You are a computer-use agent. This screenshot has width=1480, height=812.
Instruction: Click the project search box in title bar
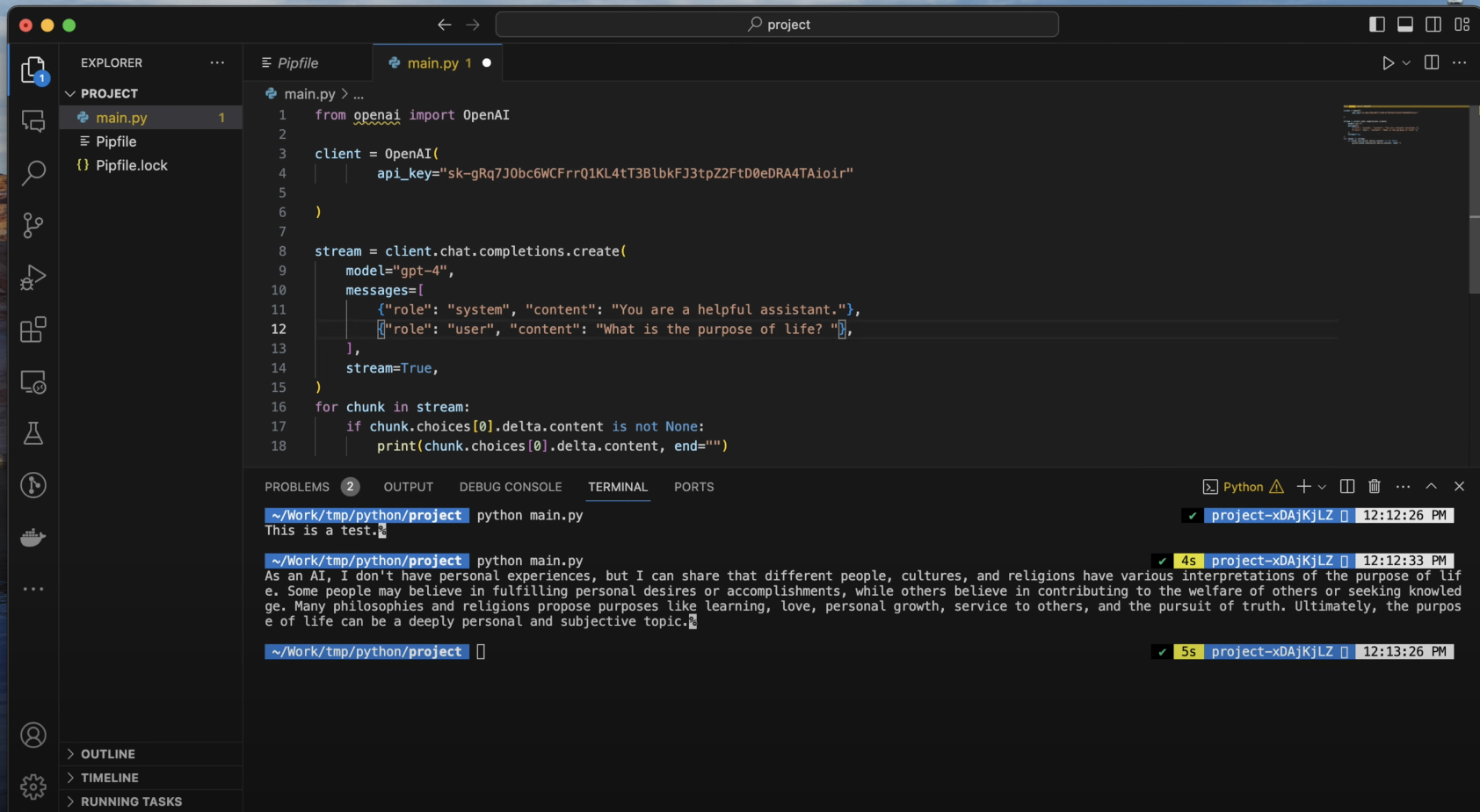777,25
